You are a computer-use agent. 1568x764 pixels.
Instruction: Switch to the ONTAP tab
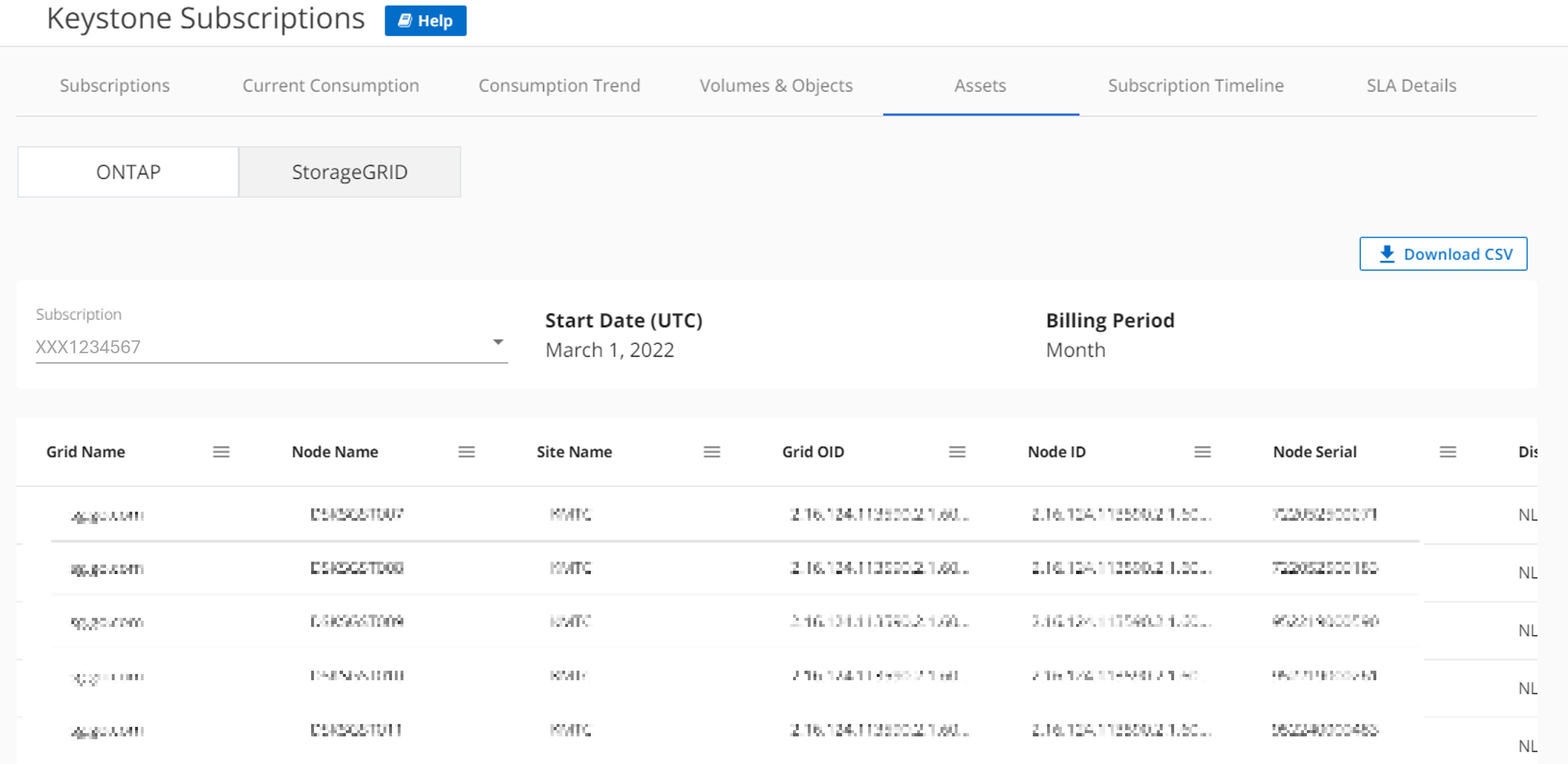point(128,171)
